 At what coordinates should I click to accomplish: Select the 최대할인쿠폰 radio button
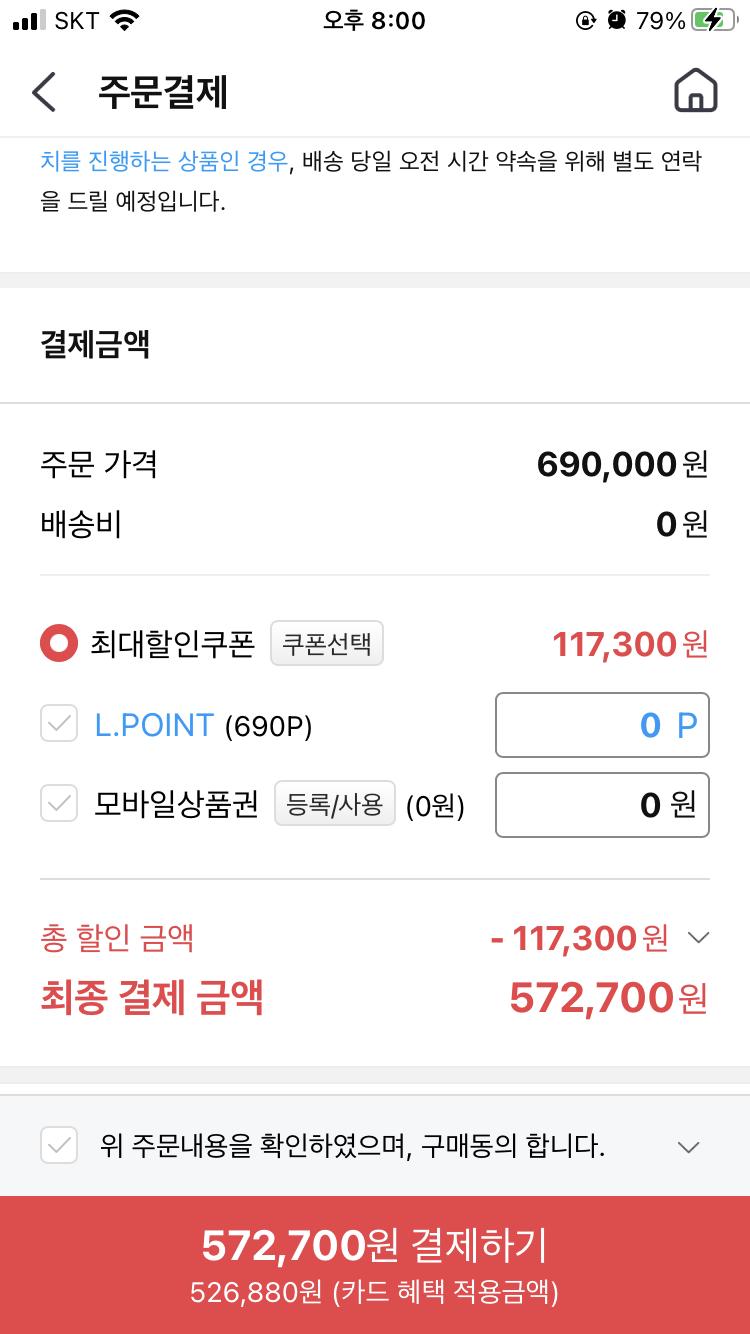pos(58,644)
